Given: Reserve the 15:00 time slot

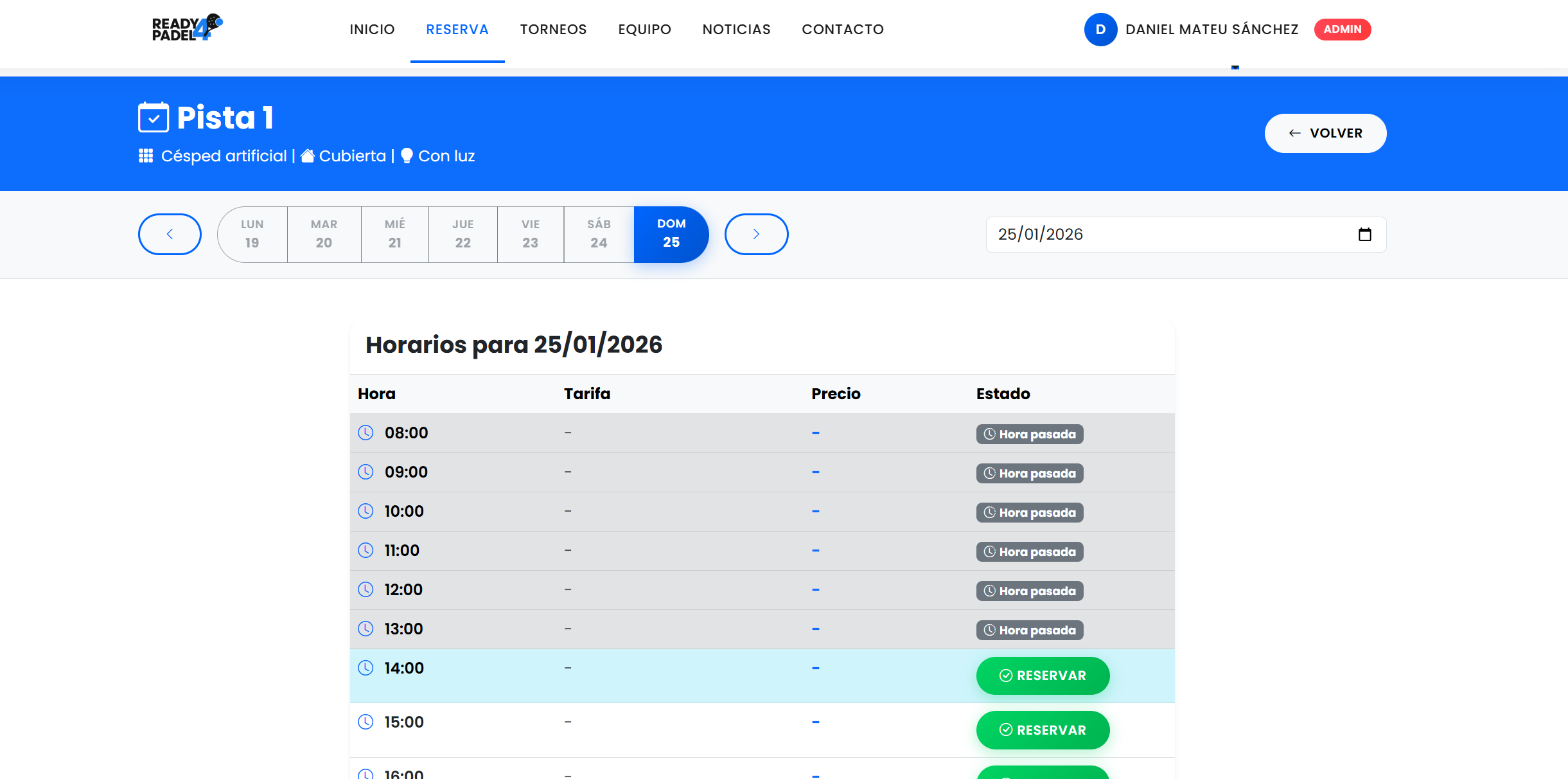Looking at the screenshot, I should tap(1042, 730).
